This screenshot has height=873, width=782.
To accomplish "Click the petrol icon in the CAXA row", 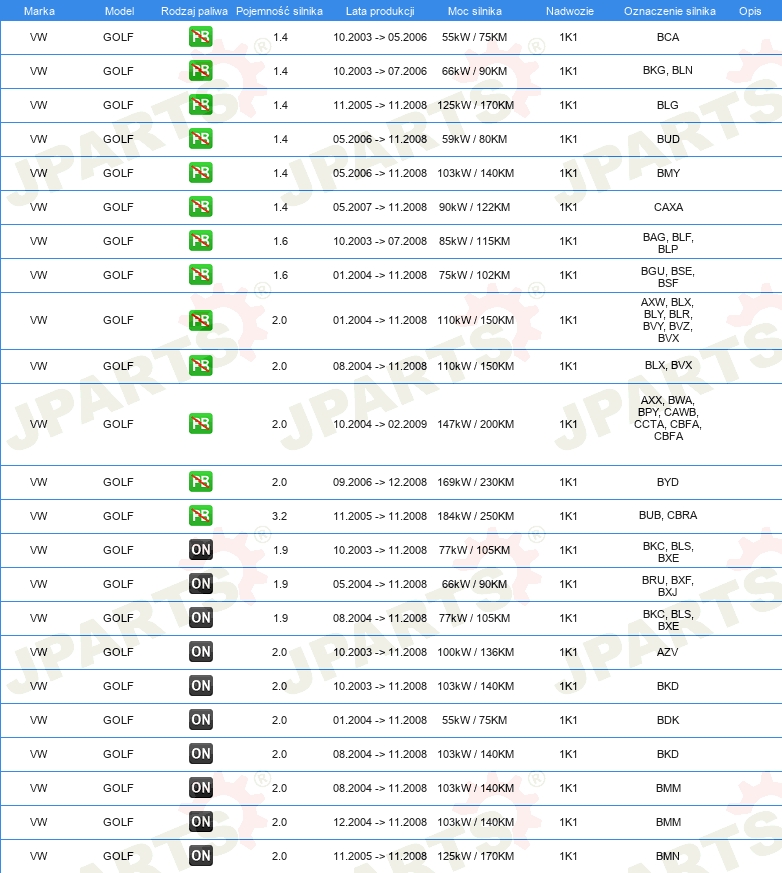I will 200,207.
